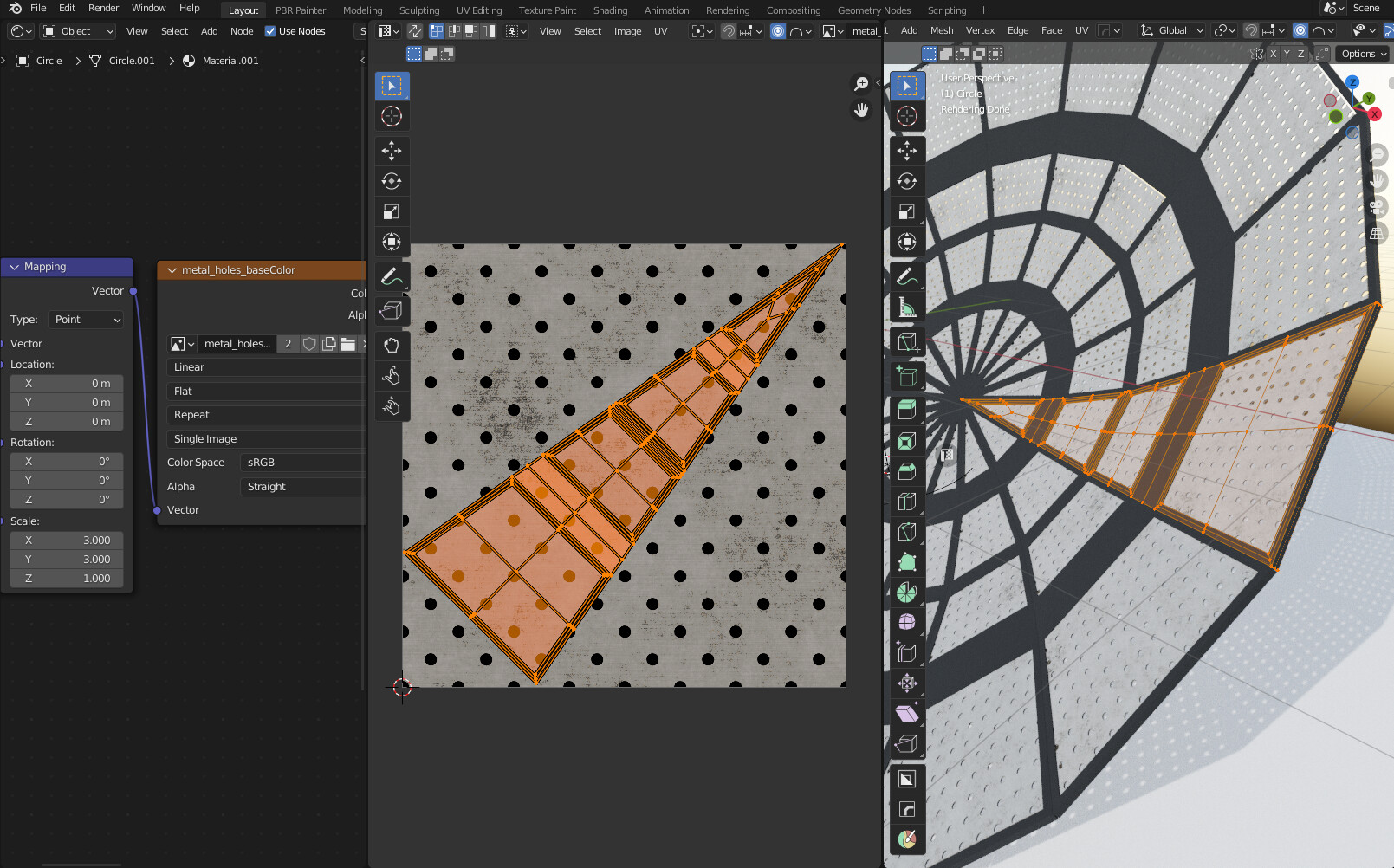1394x868 pixels.
Task: Select the Extrude Region tool
Action: pos(907,411)
